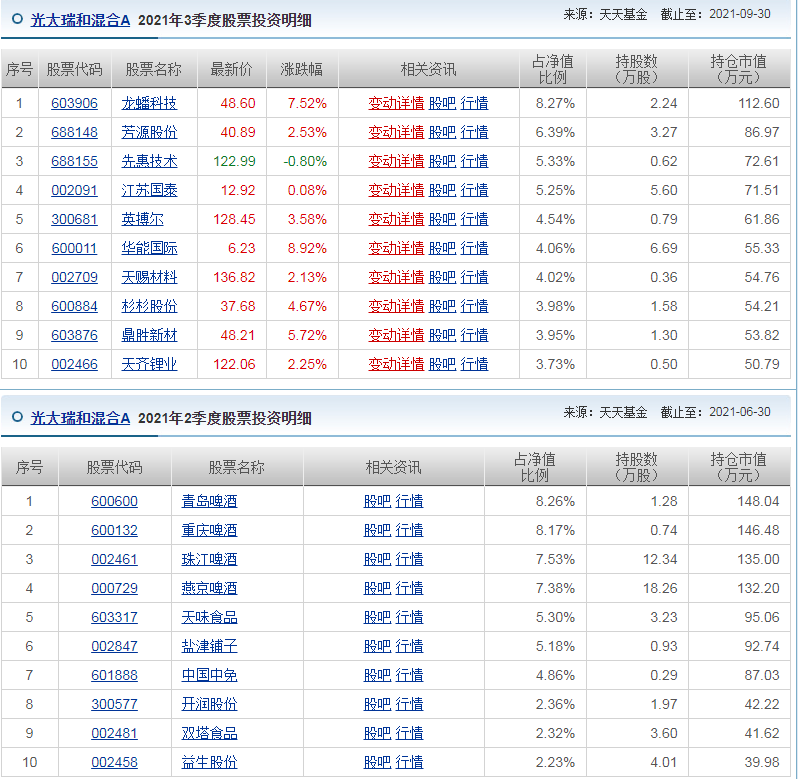Image resolution: width=798 pixels, height=779 pixels.
Task: Open stock code 601888 link
Action: (115, 675)
